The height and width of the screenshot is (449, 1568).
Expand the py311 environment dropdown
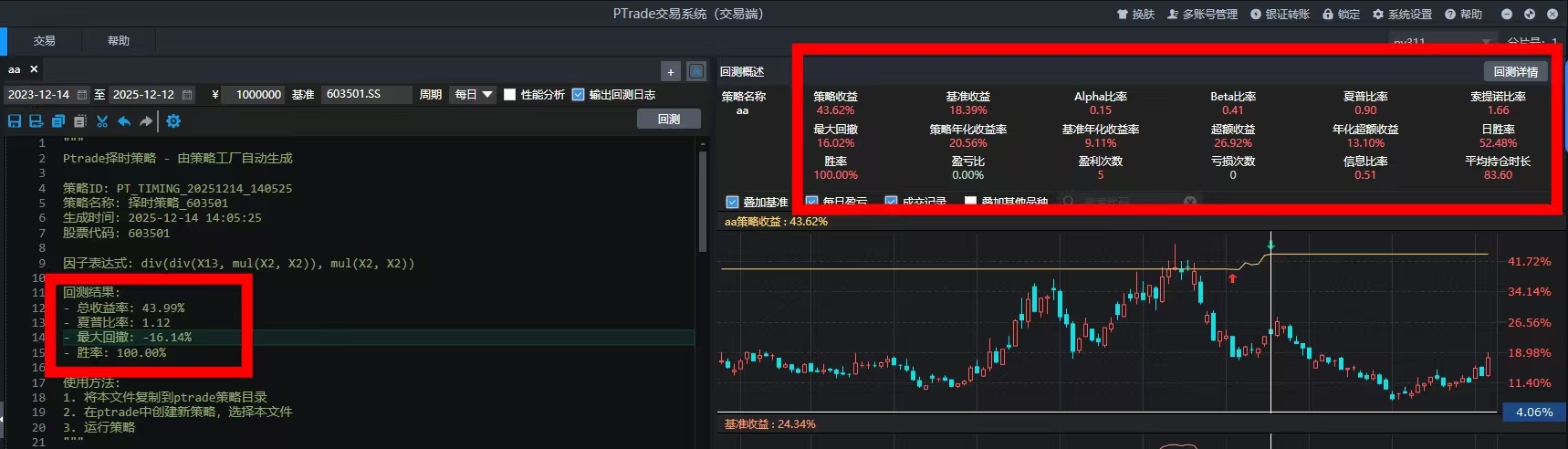1486,42
